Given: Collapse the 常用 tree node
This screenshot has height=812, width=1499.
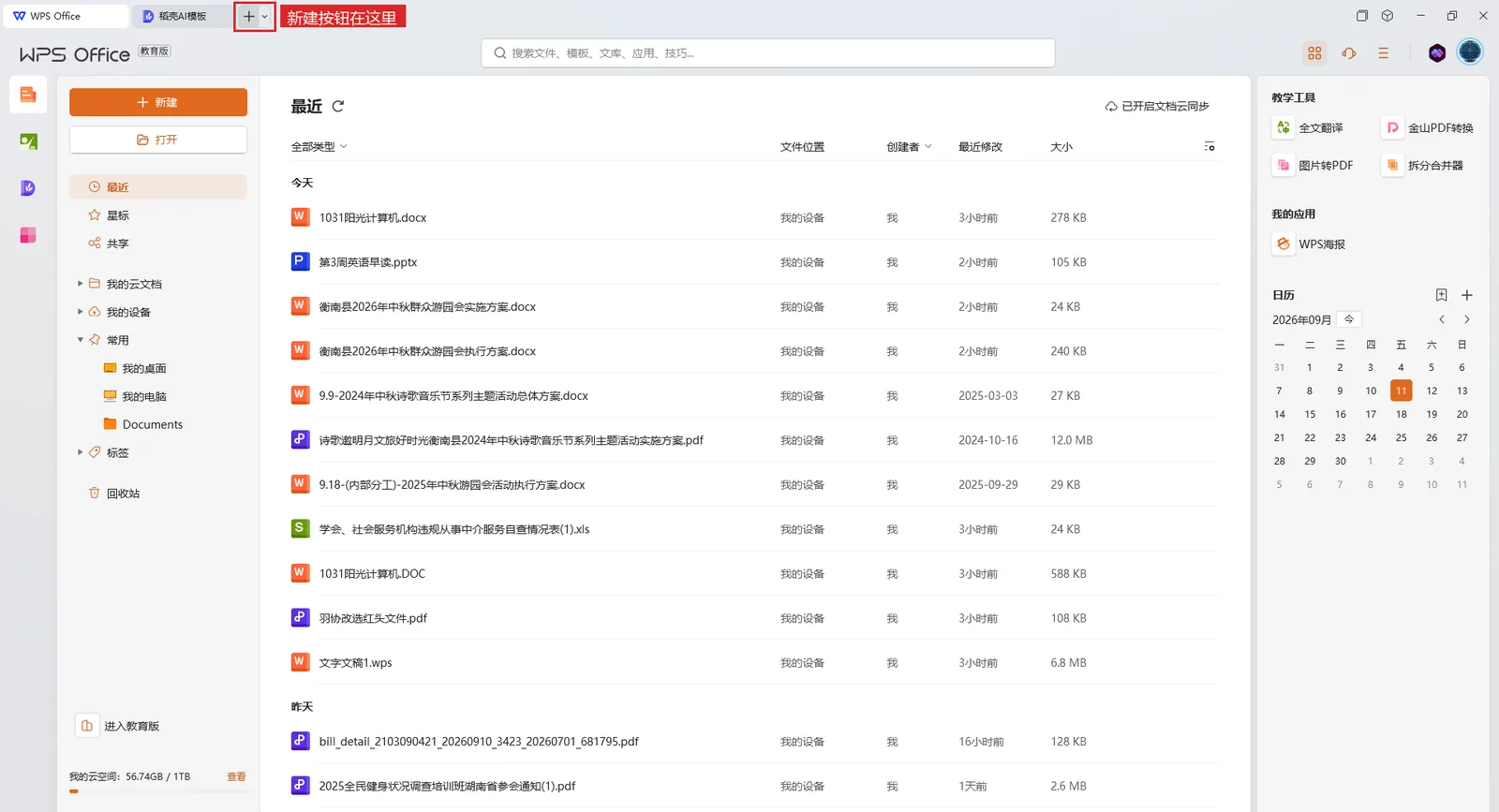Looking at the screenshot, I should tap(81, 340).
